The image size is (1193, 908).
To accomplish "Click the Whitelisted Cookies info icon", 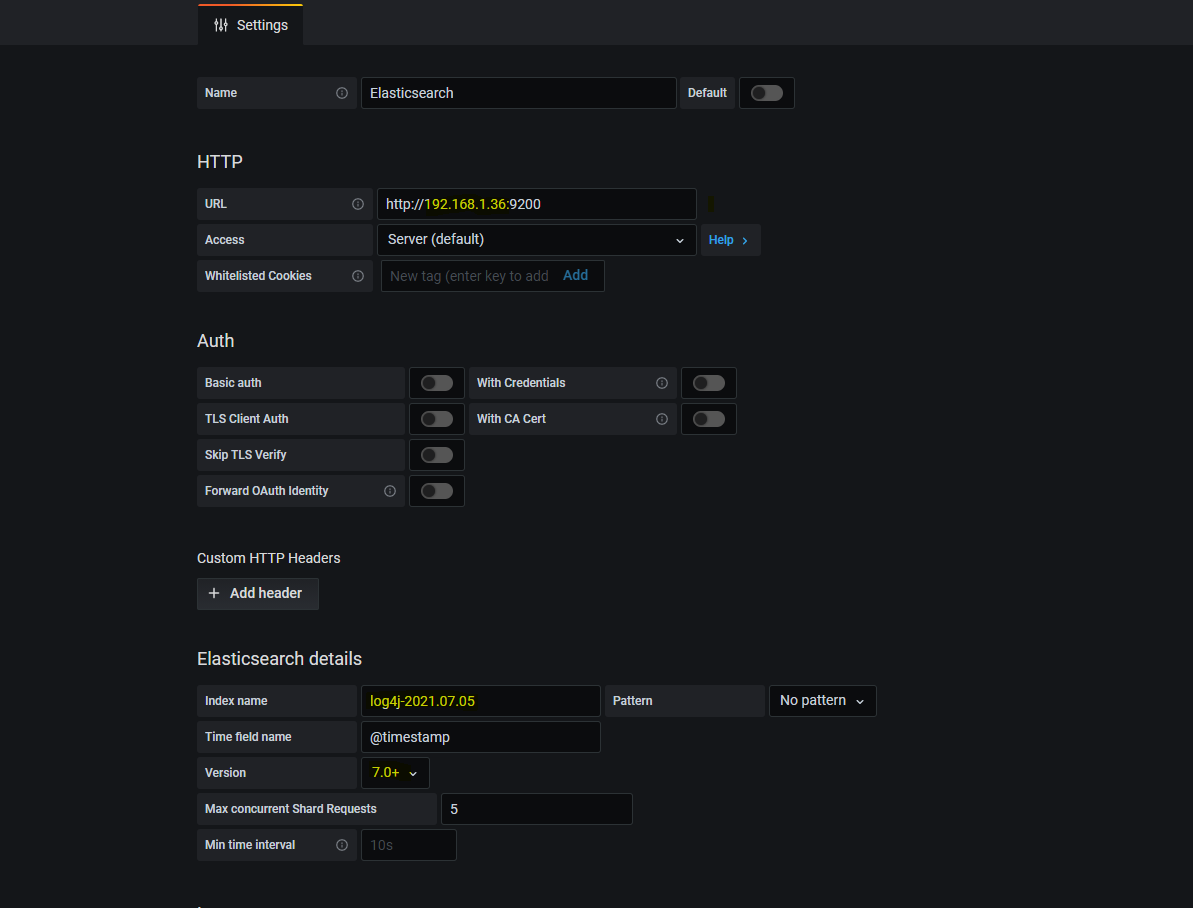I will pos(358,276).
